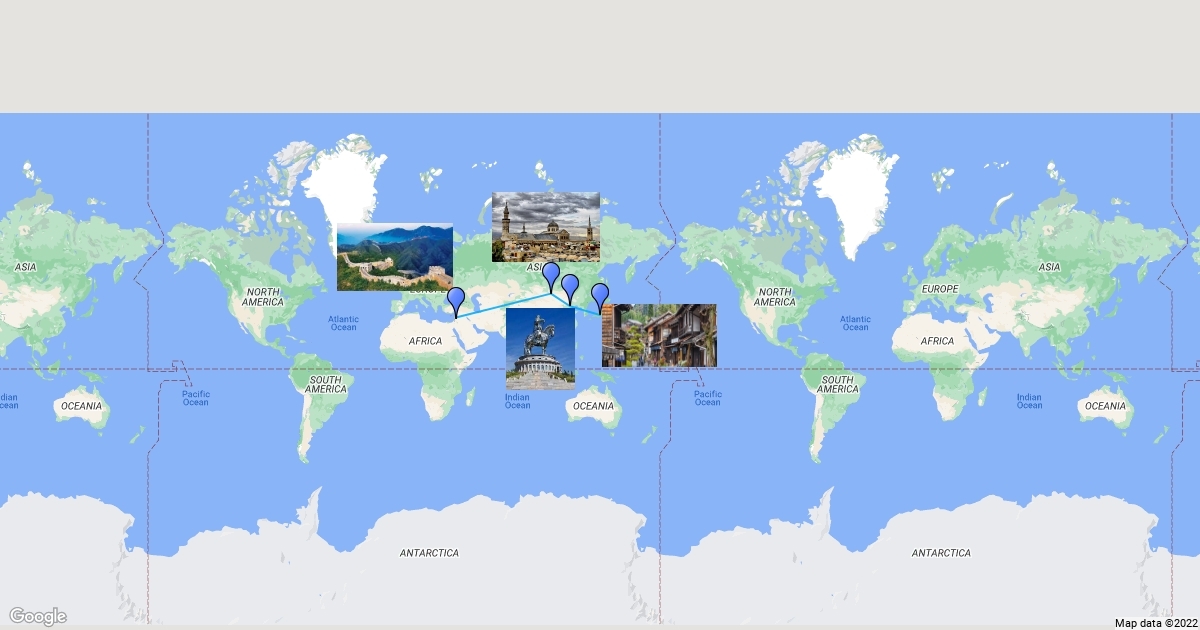Open the Great Wall photo thumbnail
This screenshot has height=630, width=1200.
tap(394, 257)
